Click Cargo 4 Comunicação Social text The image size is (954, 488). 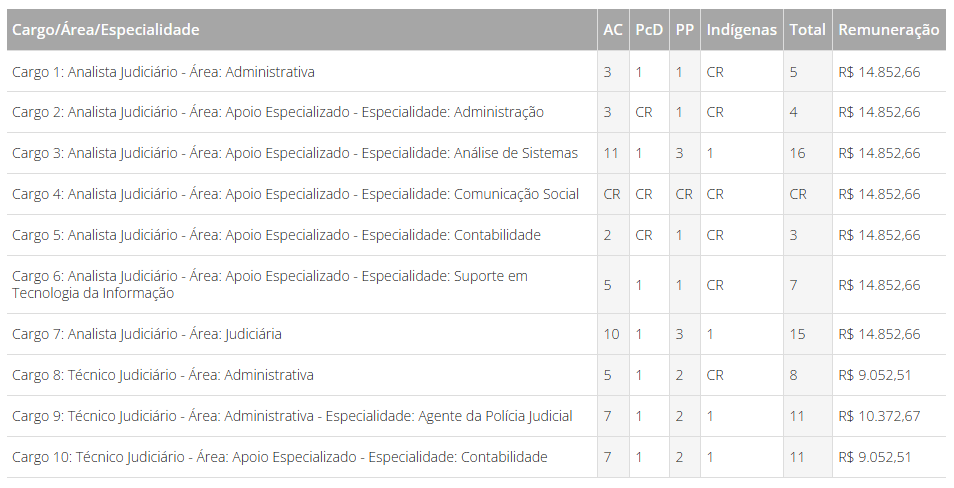(296, 194)
